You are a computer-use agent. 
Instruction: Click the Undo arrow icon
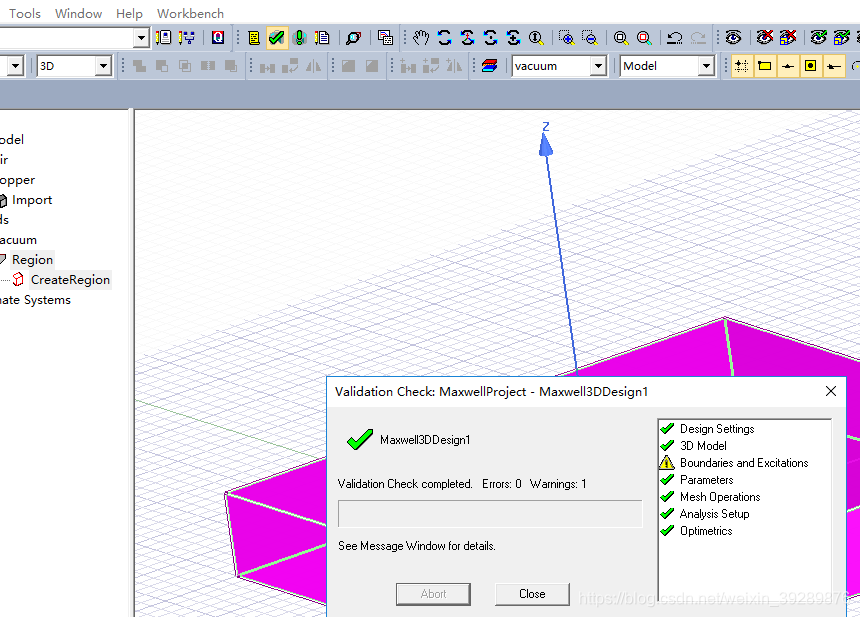[675, 38]
